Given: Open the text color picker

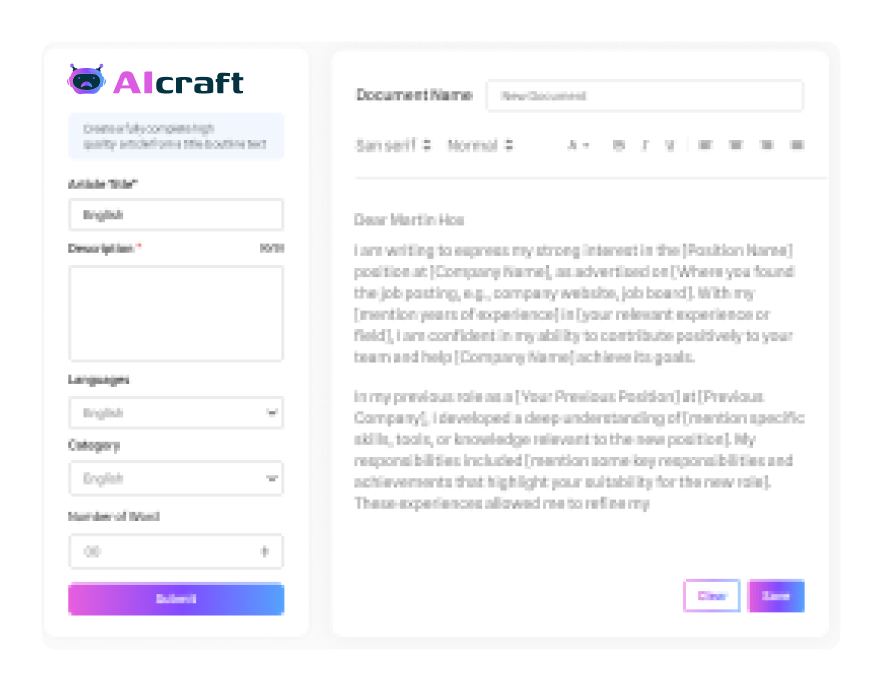Looking at the screenshot, I should click(578, 146).
